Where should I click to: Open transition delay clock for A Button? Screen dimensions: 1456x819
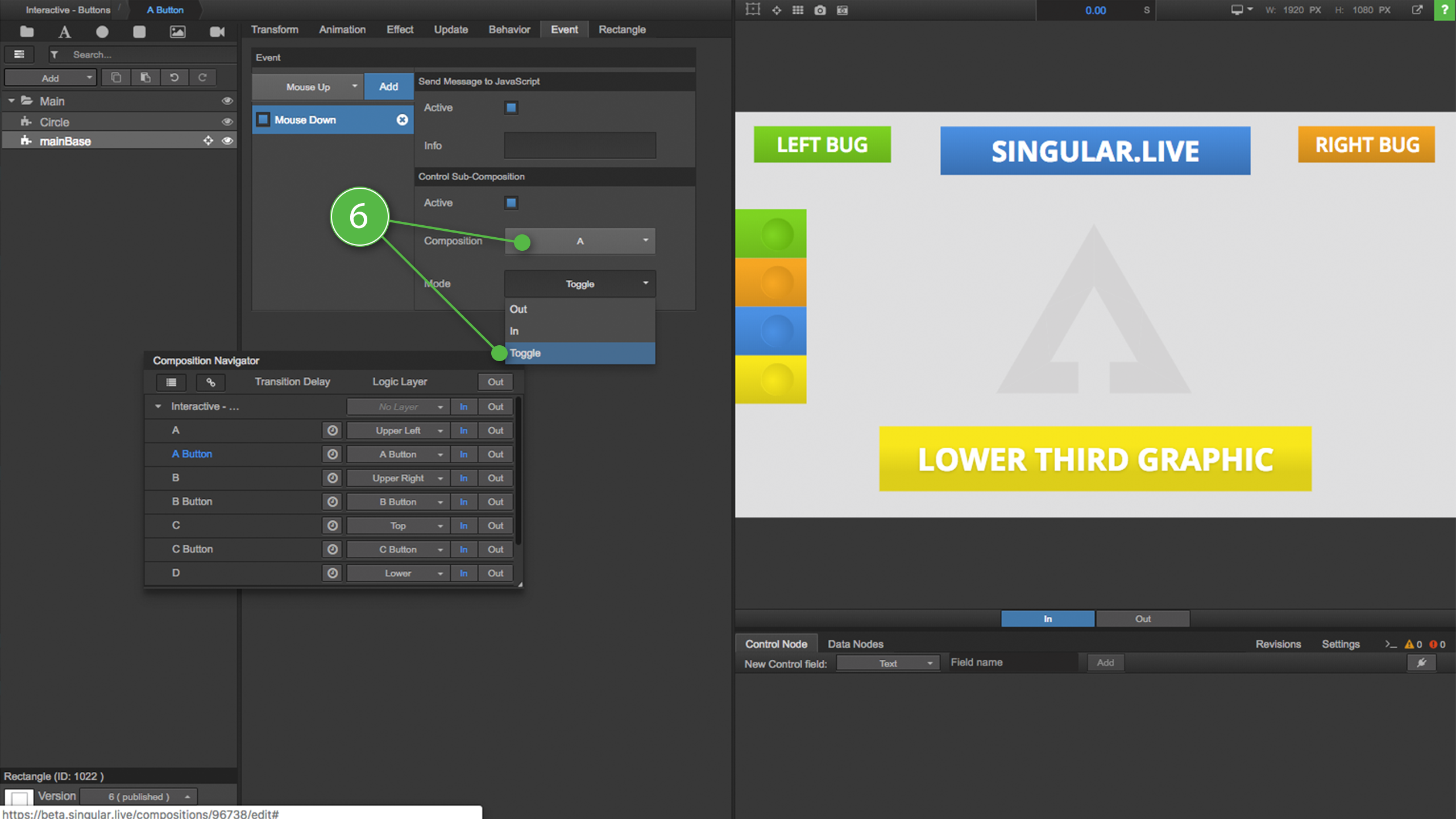[x=333, y=454]
